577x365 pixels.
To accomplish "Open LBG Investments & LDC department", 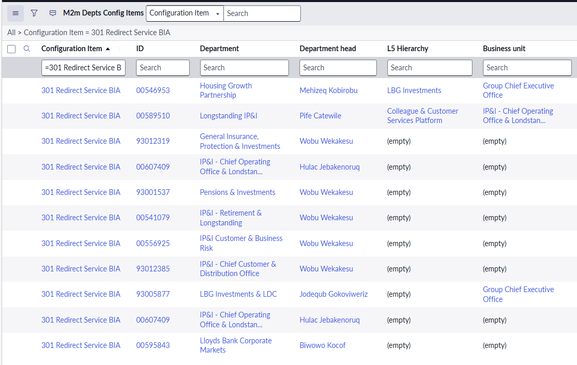I will (x=238, y=294).
